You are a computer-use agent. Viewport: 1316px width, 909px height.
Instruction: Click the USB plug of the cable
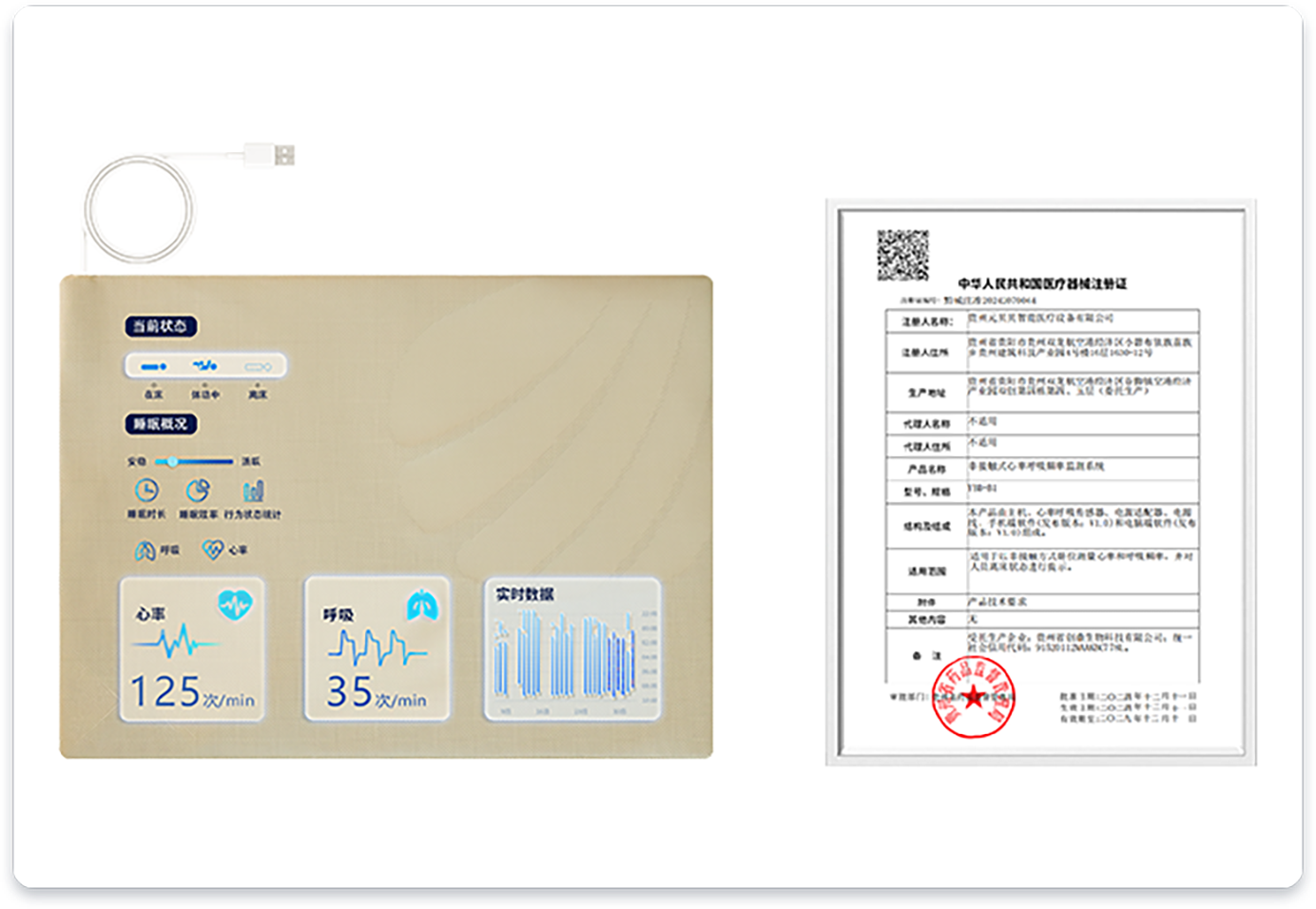269,154
